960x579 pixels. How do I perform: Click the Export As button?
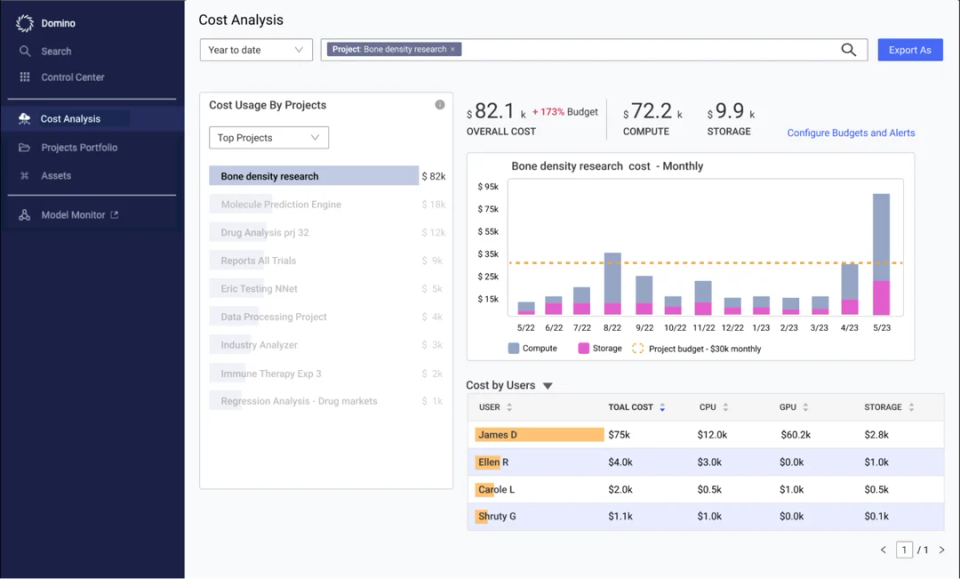[x=909, y=49]
